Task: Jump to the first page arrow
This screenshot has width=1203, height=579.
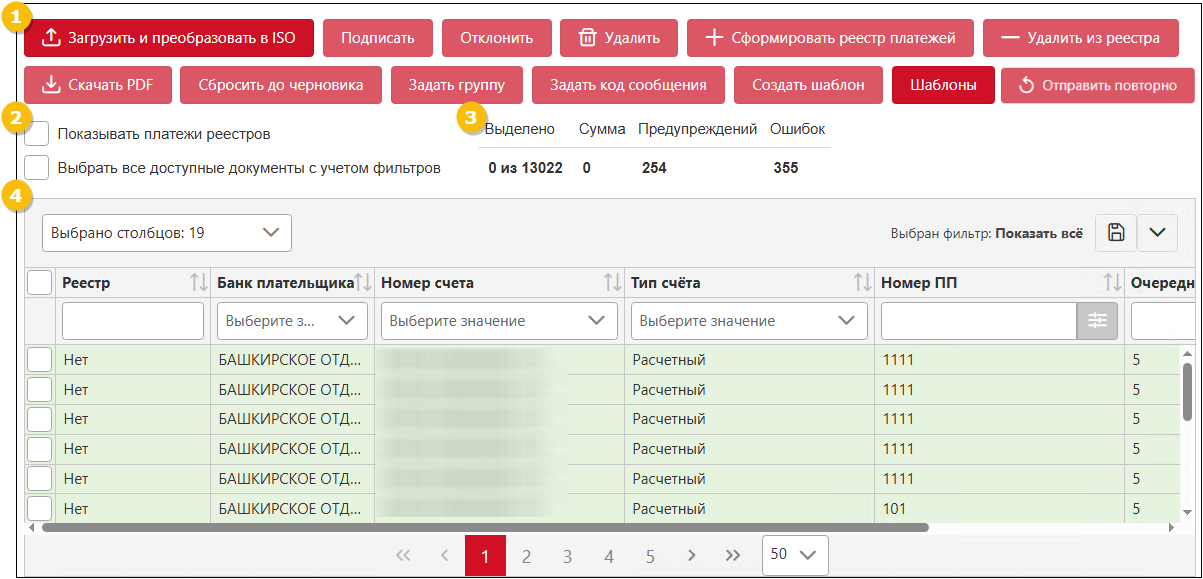Action: 403,556
